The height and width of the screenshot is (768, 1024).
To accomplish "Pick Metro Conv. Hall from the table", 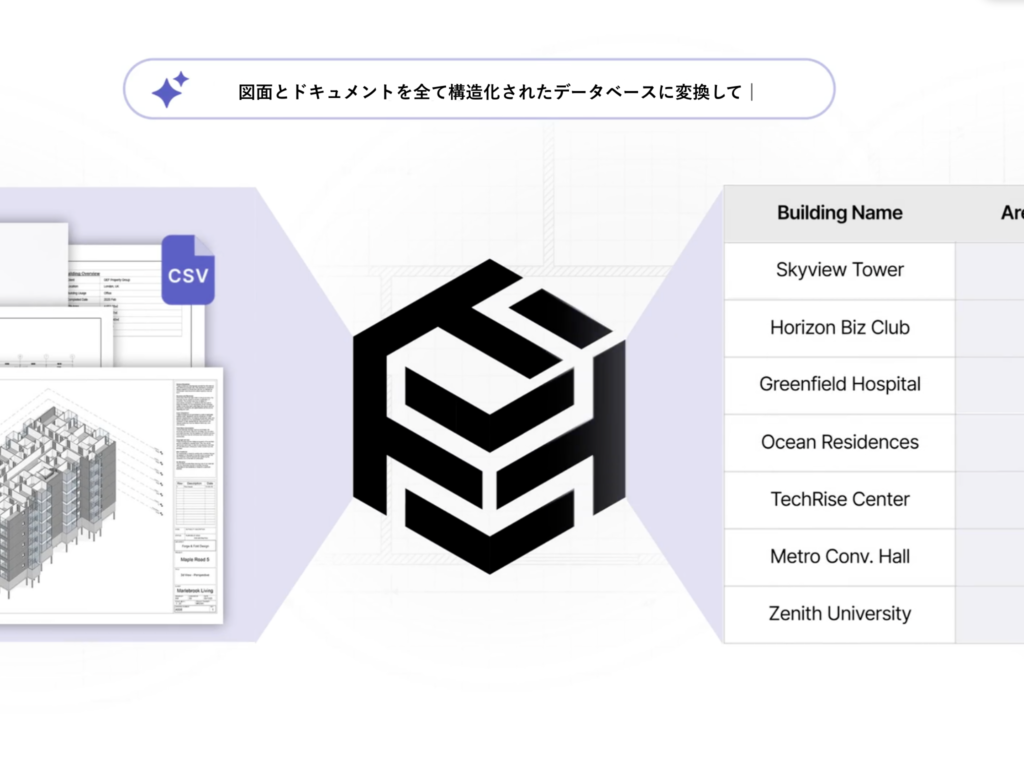I will tap(839, 557).
